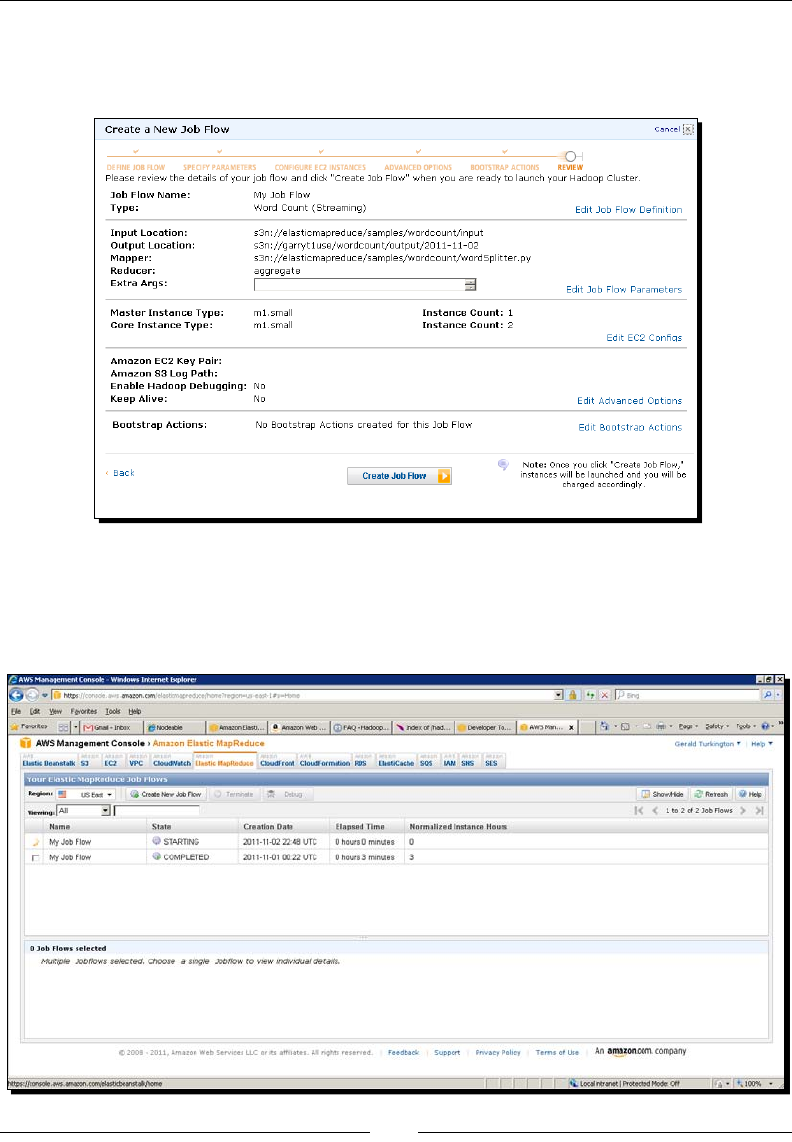Click the Favorites star button
The height and width of the screenshot is (1142, 792).
tap(30, 727)
